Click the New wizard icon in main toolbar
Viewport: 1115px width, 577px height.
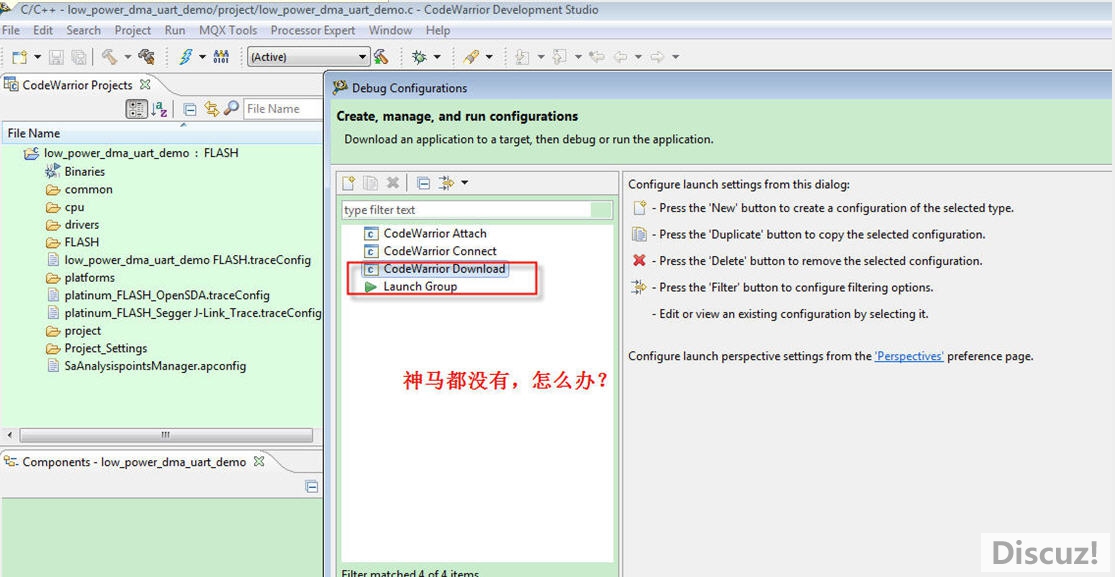(20, 57)
